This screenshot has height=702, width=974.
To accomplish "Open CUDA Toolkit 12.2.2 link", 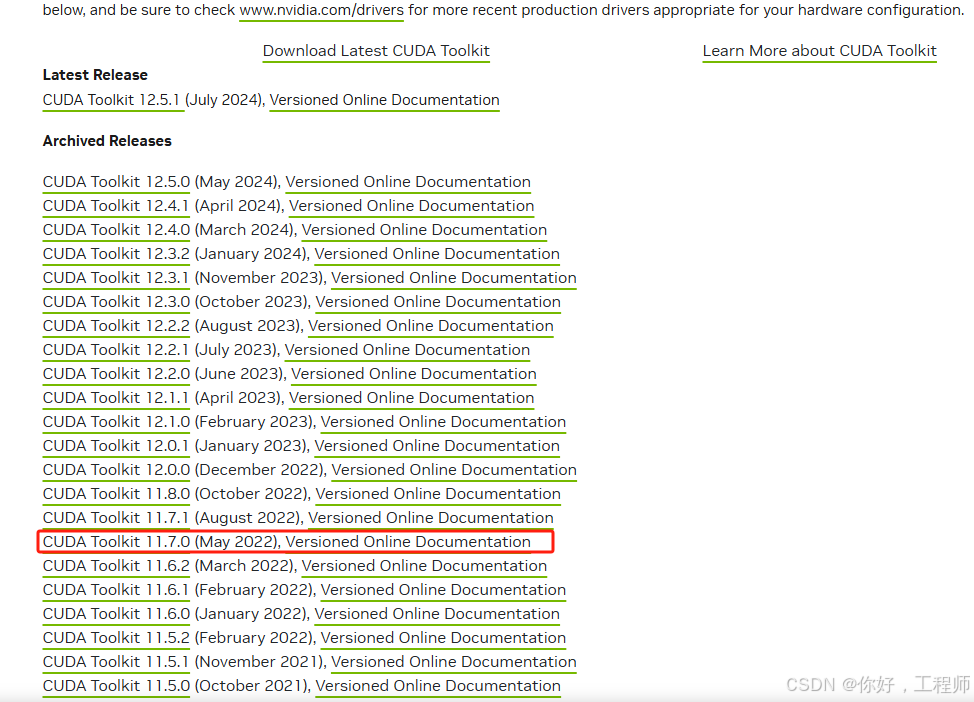I will click(116, 326).
